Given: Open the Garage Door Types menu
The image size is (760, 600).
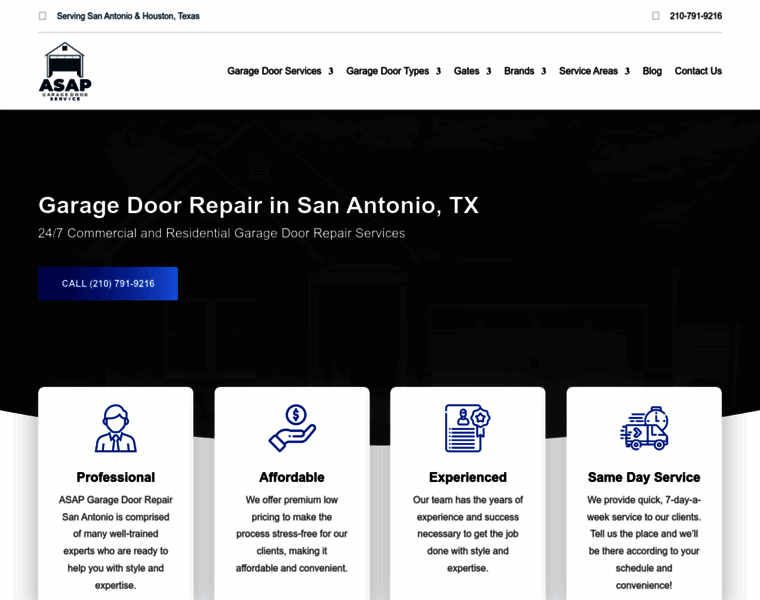Looking at the screenshot, I should pos(387,71).
